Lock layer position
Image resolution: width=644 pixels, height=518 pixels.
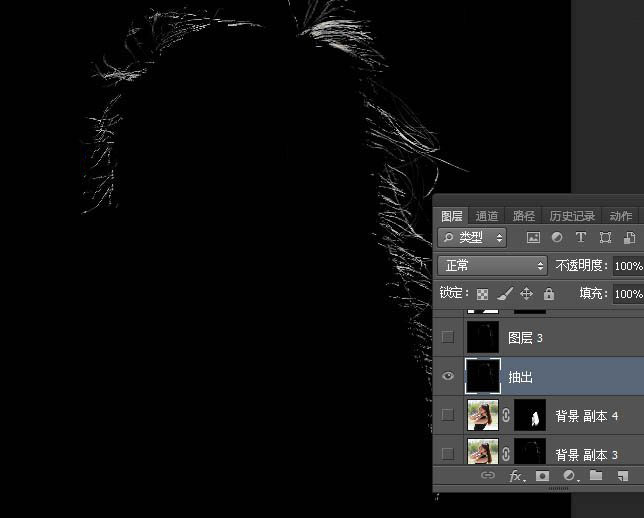527,294
